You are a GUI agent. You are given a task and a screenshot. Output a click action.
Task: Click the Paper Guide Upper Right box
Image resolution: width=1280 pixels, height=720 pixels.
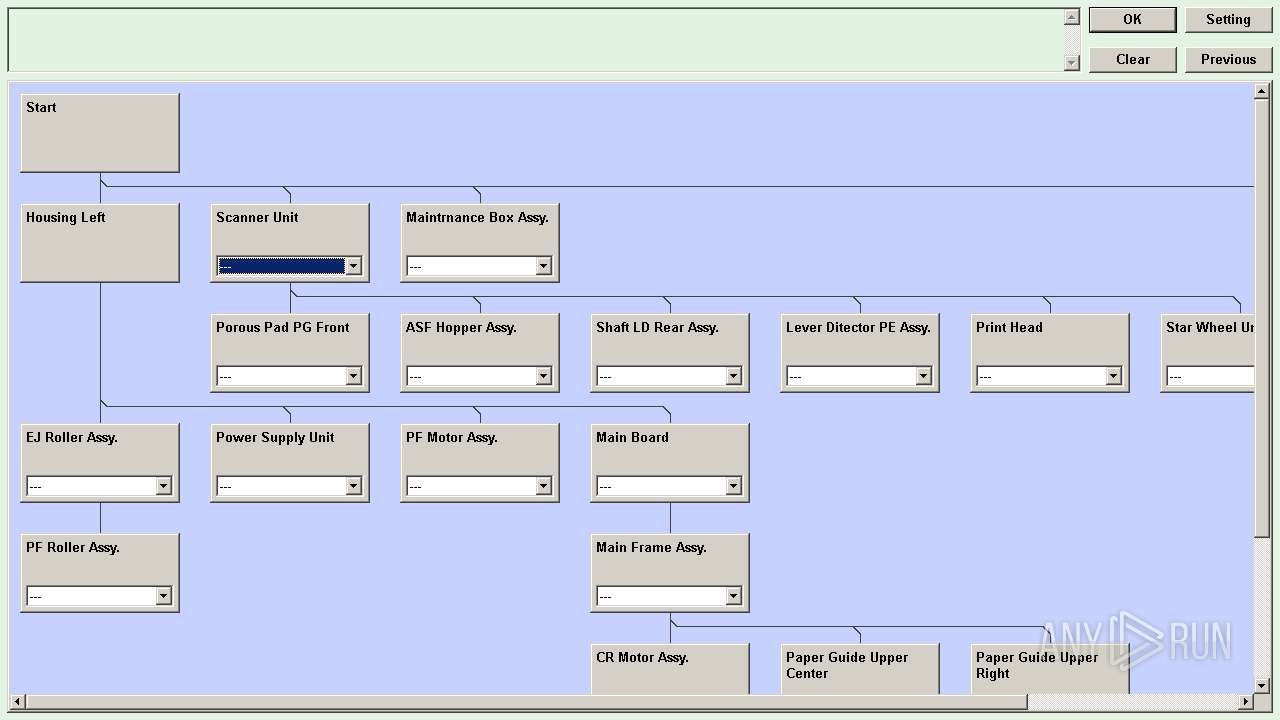(x=1050, y=669)
